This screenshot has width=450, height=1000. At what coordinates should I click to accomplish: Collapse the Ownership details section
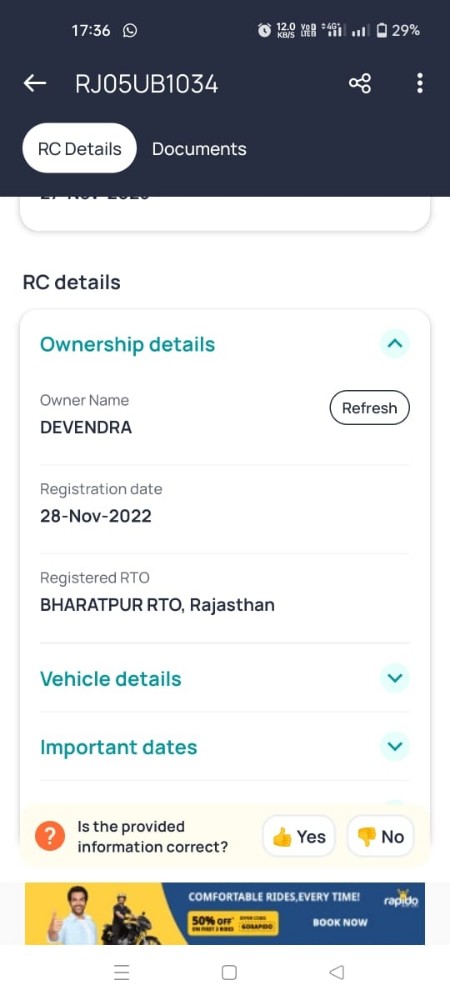pyautogui.click(x=395, y=344)
